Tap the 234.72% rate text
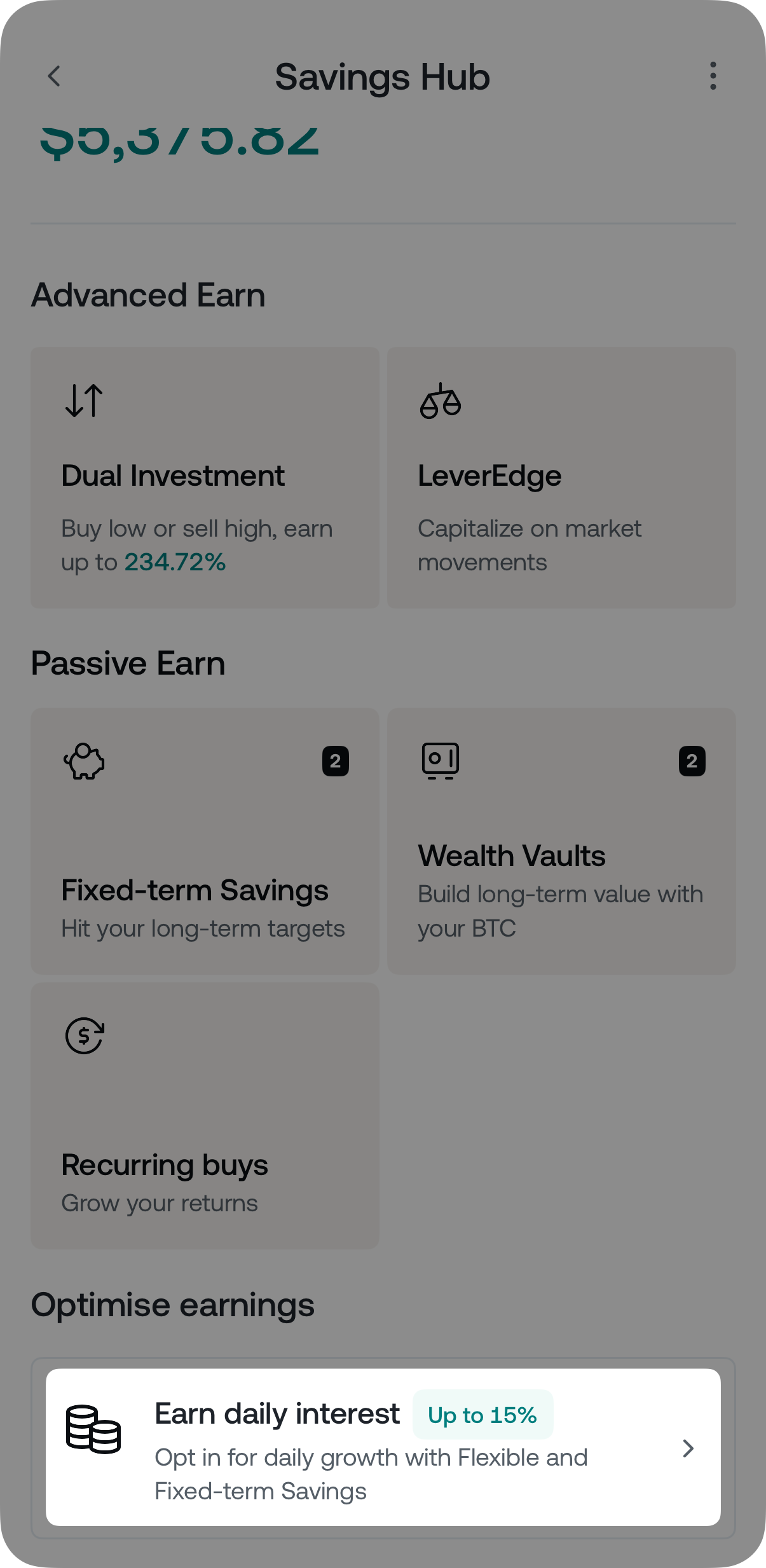The image size is (766, 1568). point(175,562)
